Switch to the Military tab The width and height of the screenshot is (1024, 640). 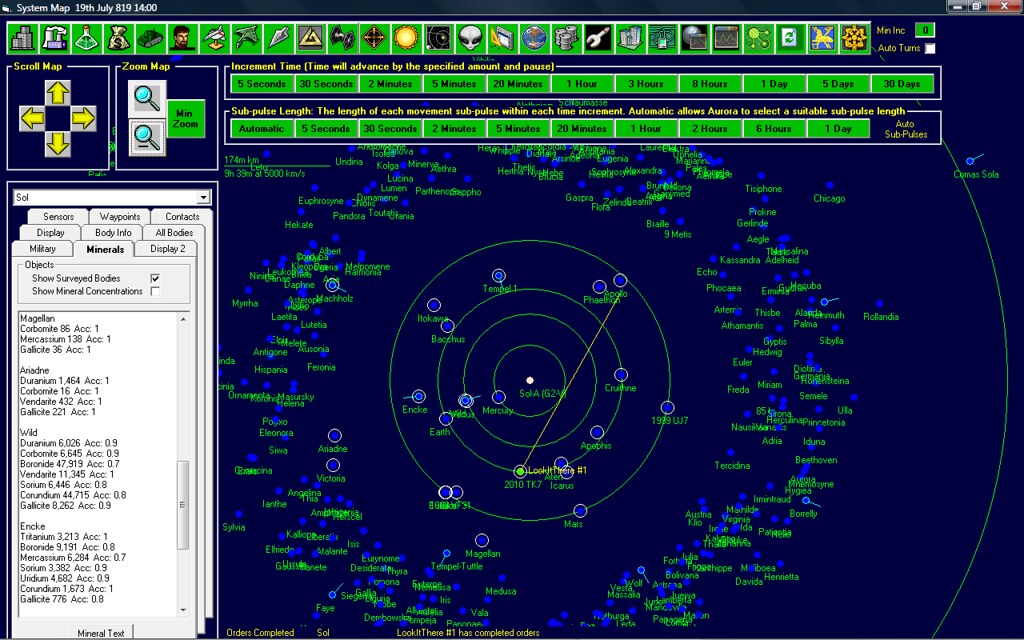pos(42,249)
